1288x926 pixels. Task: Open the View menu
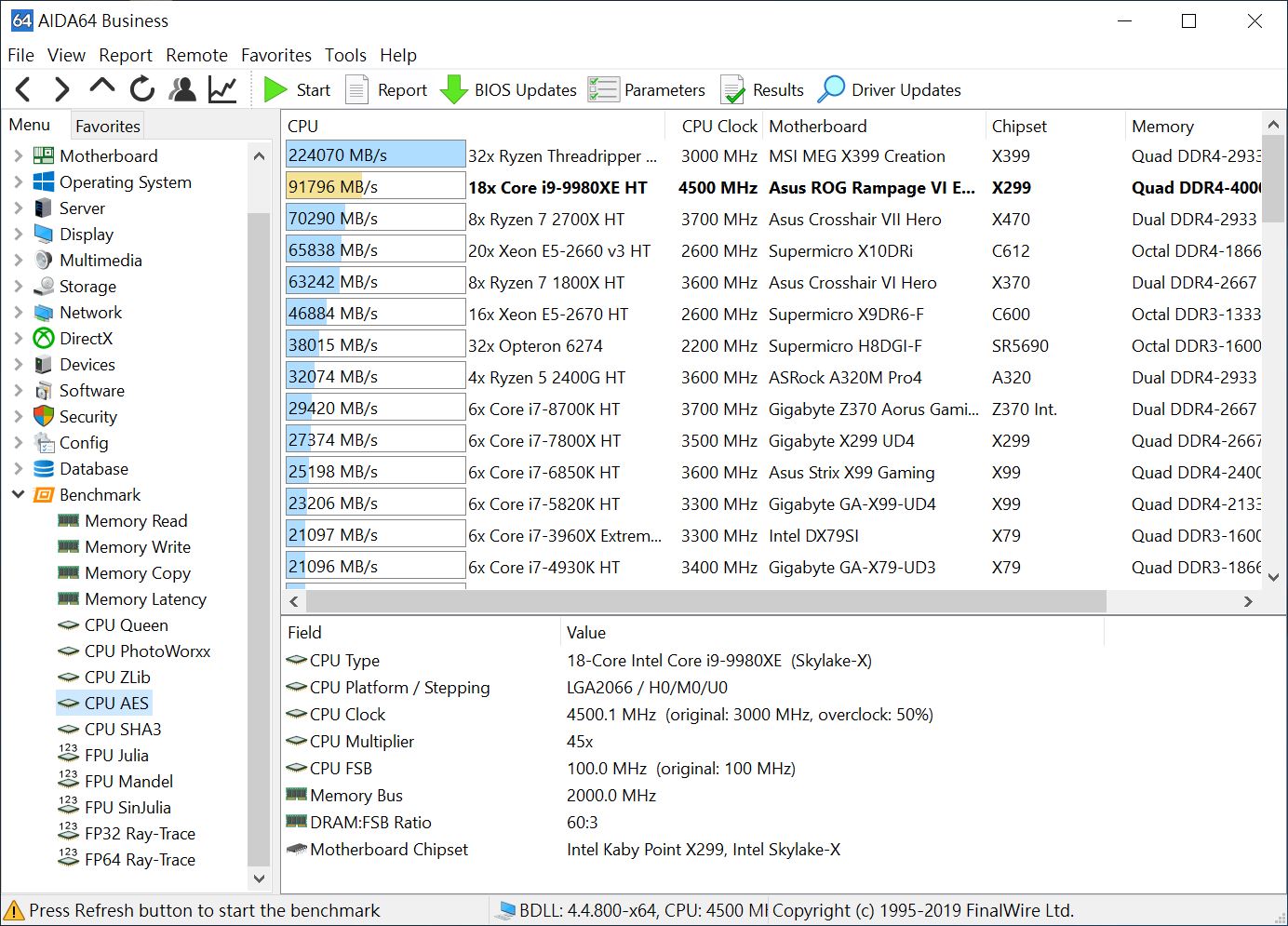click(x=66, y=55)
